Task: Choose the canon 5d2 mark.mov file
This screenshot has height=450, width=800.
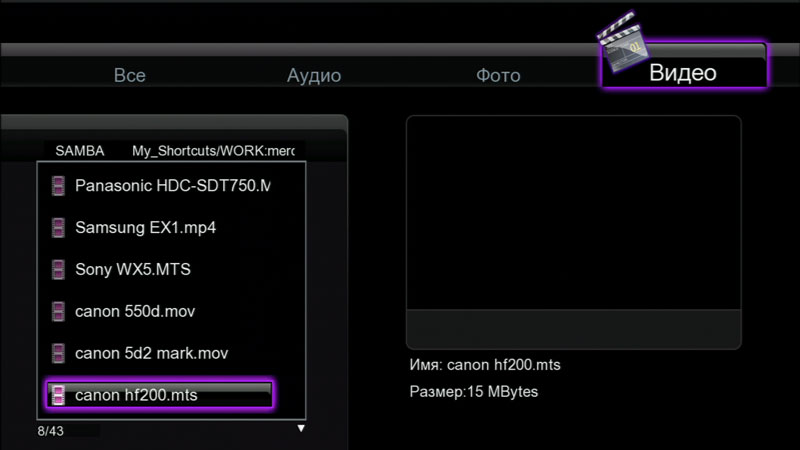Action: click(152, 353)
